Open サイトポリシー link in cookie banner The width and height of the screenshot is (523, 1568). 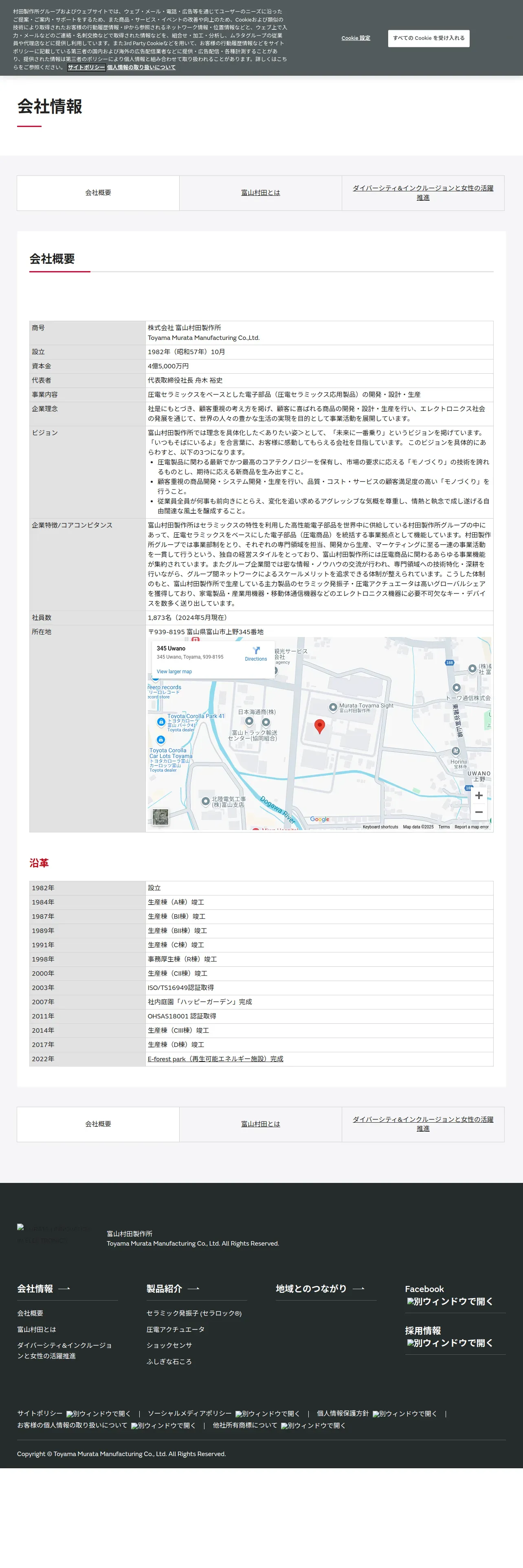(x=86, y=68)
